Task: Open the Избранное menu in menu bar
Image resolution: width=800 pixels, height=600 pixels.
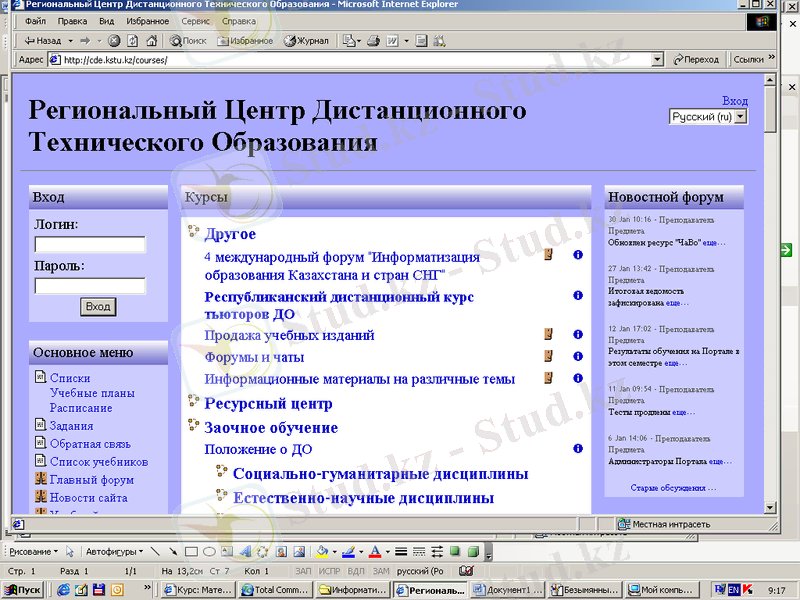Action: point(147,21)
